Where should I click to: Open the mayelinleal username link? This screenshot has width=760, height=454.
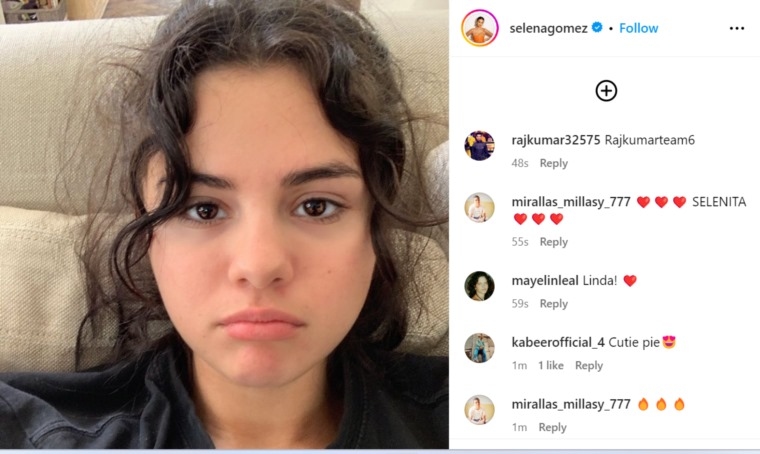tap(545, 281)
